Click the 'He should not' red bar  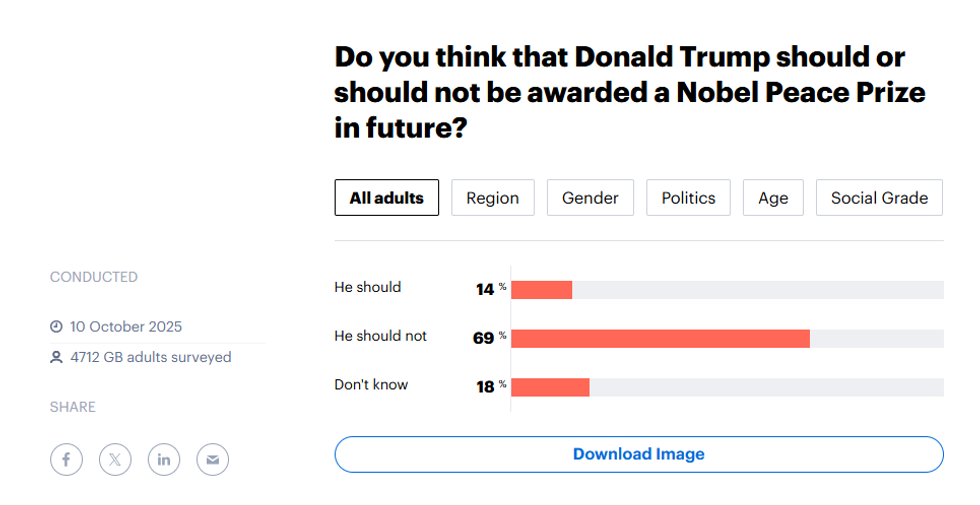(x=660, y=338)
